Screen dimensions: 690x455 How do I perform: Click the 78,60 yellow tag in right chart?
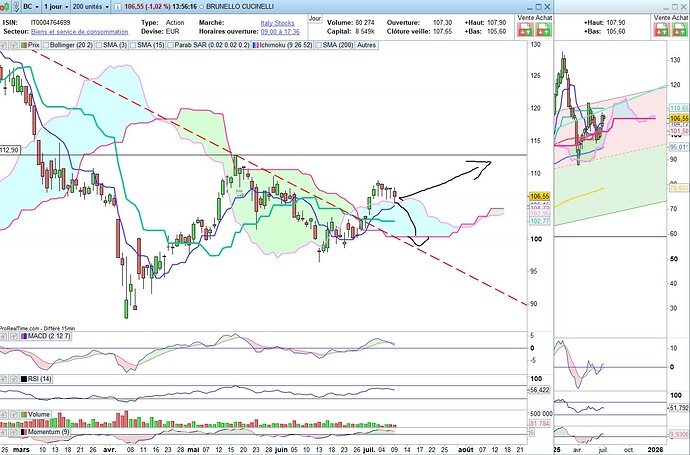(679, 188)
